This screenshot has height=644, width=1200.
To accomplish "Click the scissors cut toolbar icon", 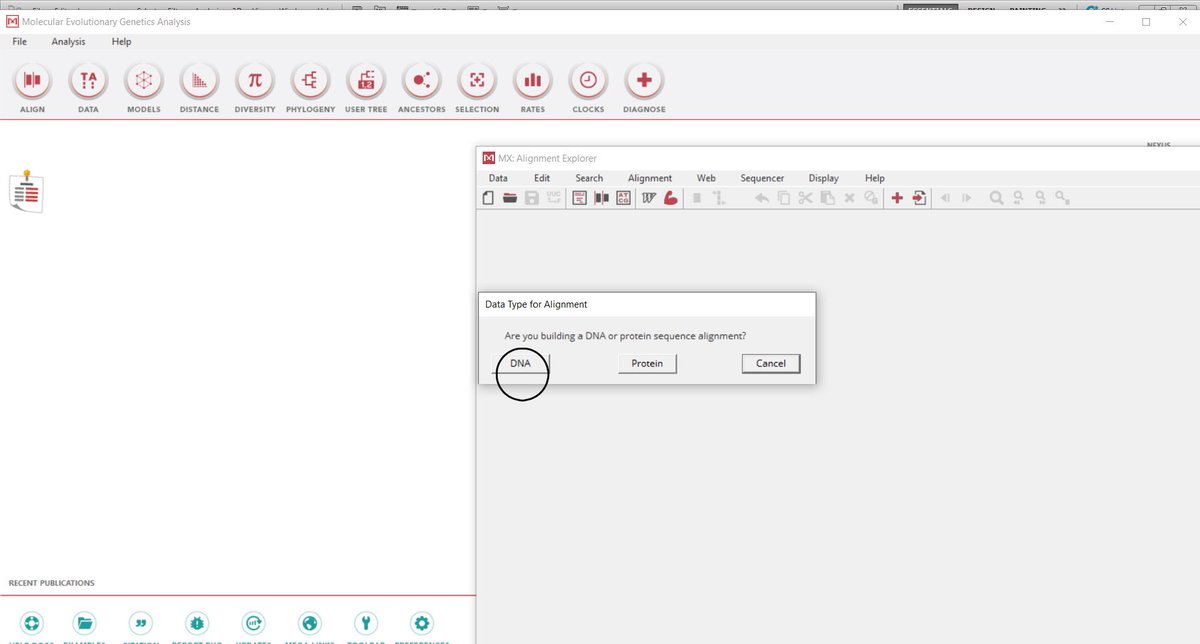I will tap(805, 198).
